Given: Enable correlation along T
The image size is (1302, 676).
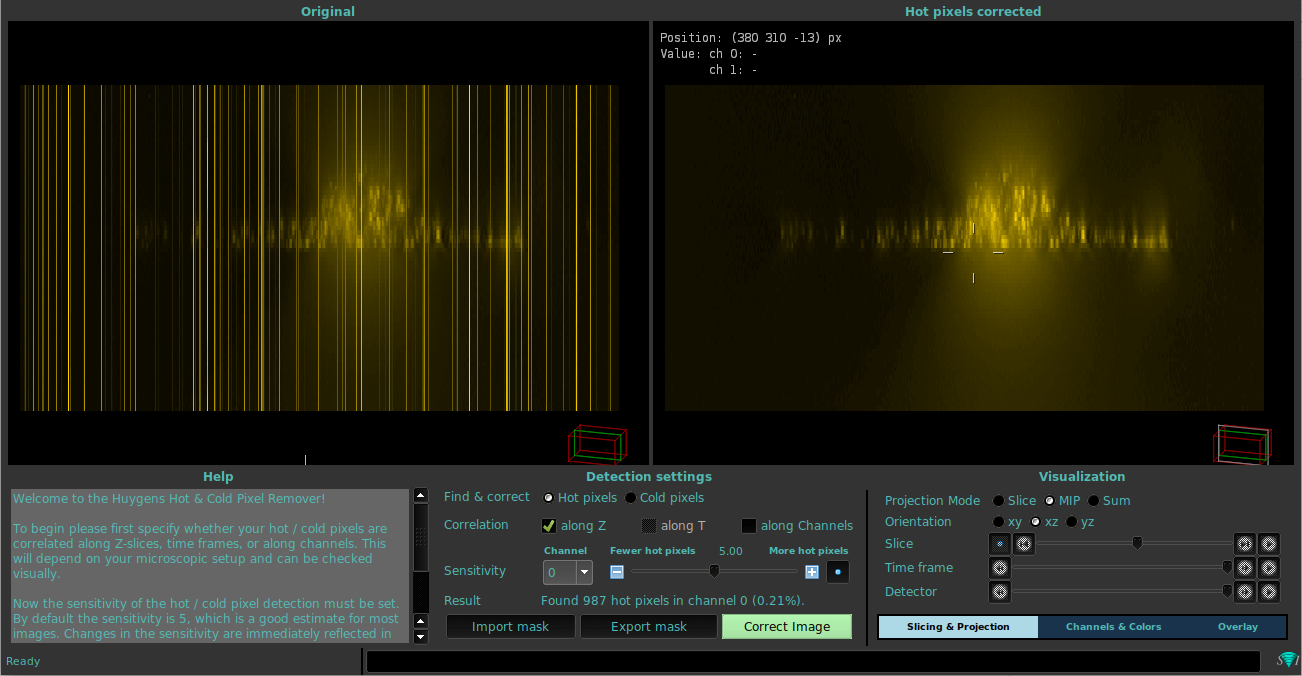Looking at the screenshot, I should [648, 525].
